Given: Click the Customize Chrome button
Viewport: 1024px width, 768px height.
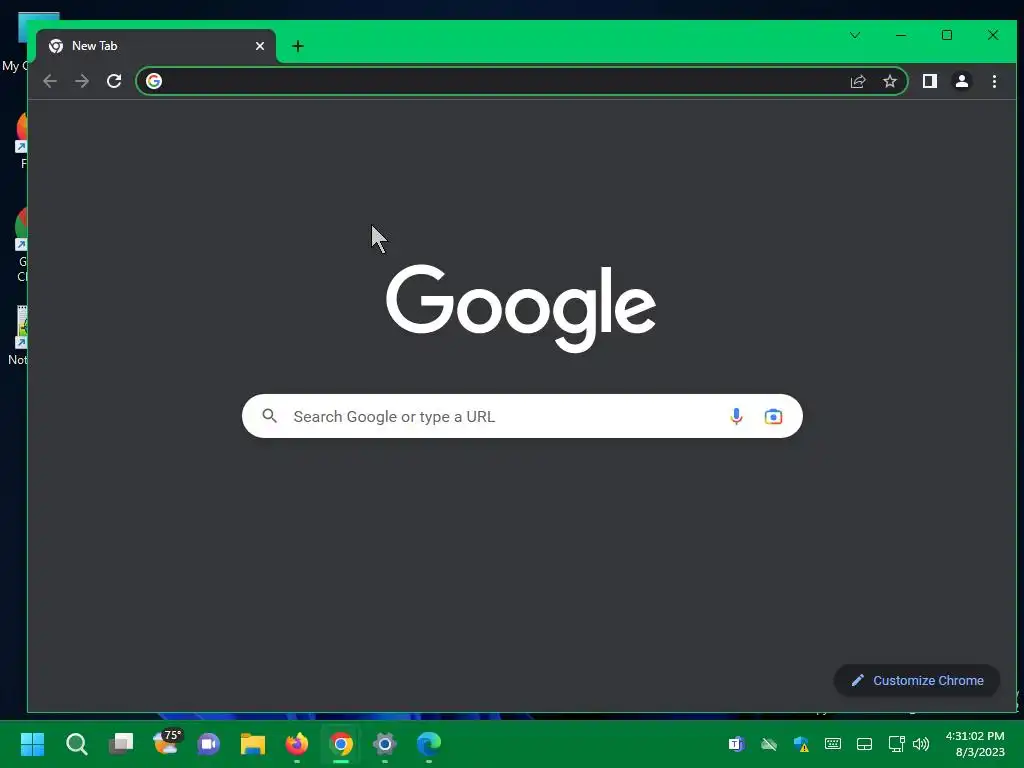Looking at the screenshot, I should pyautogui.click(x=917, y=680).
